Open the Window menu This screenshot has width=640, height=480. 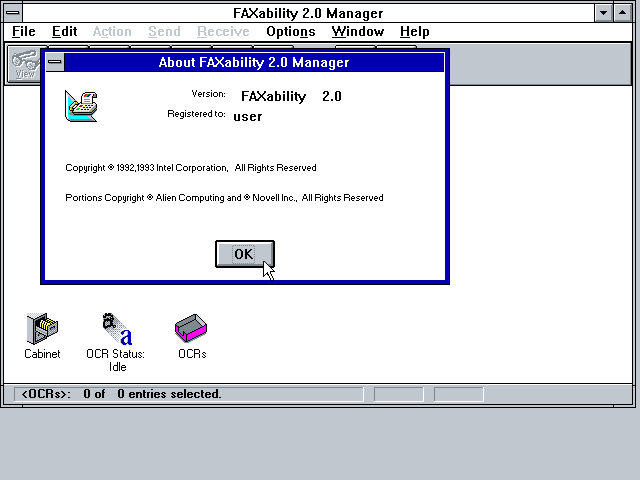coord(358,31)
